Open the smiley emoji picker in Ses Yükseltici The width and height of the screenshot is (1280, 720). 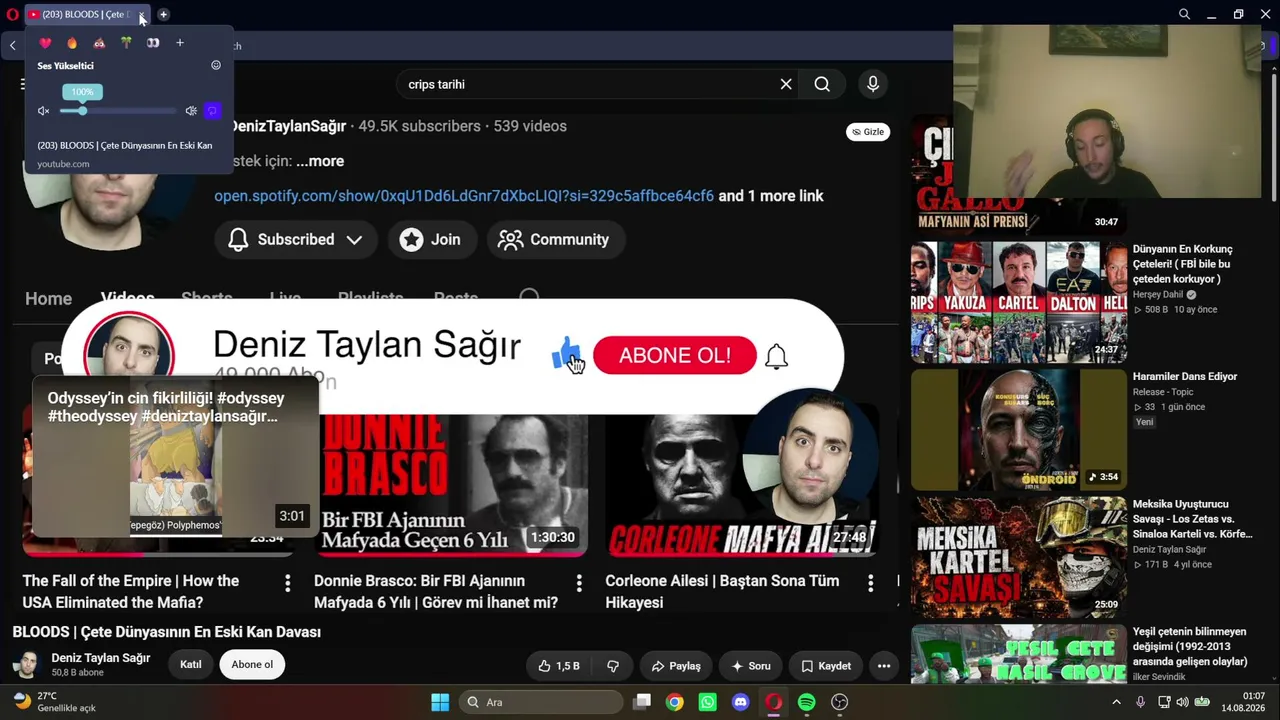point(216,66)
